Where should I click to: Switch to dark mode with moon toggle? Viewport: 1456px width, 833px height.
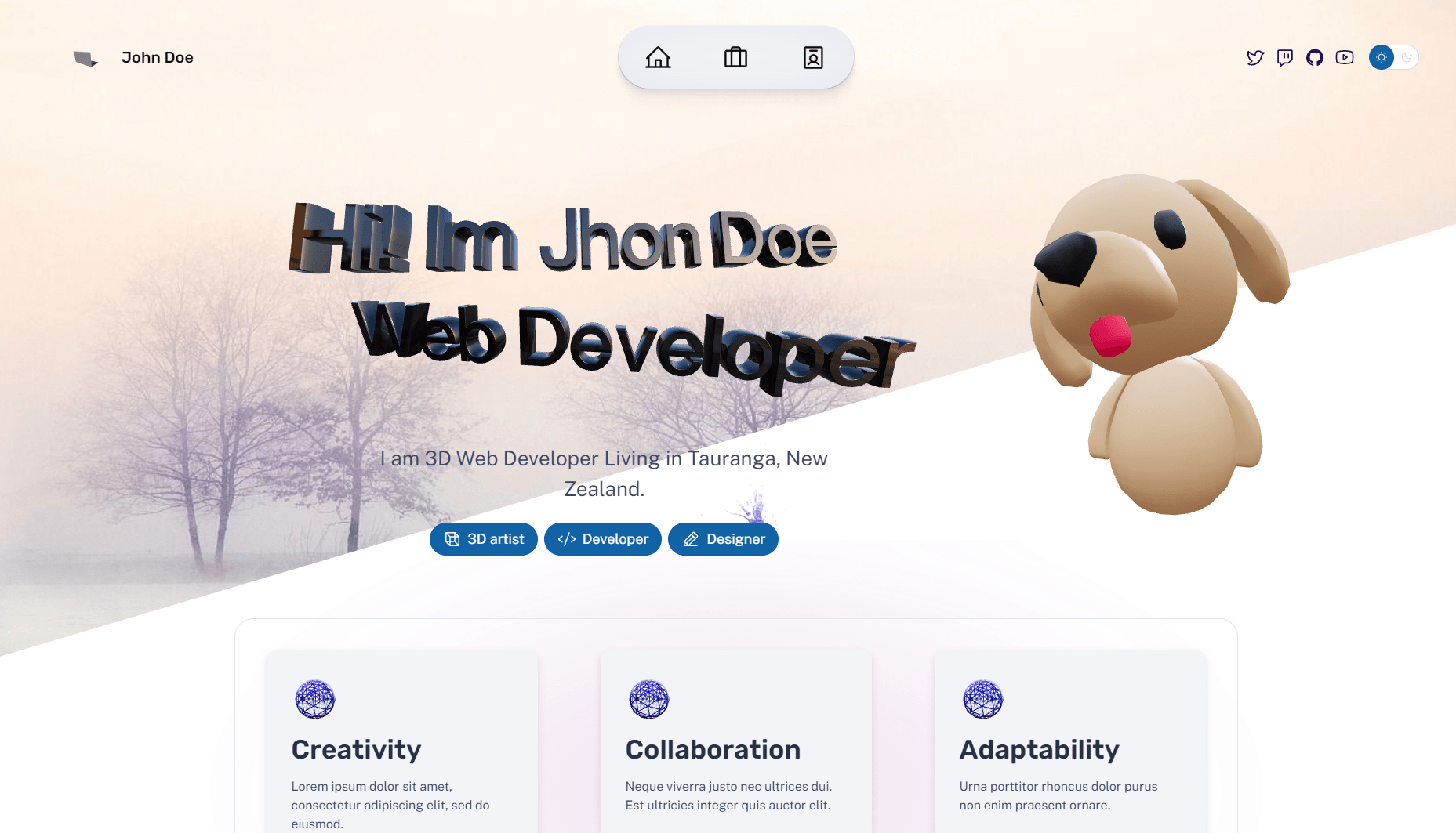[1407, 57]
